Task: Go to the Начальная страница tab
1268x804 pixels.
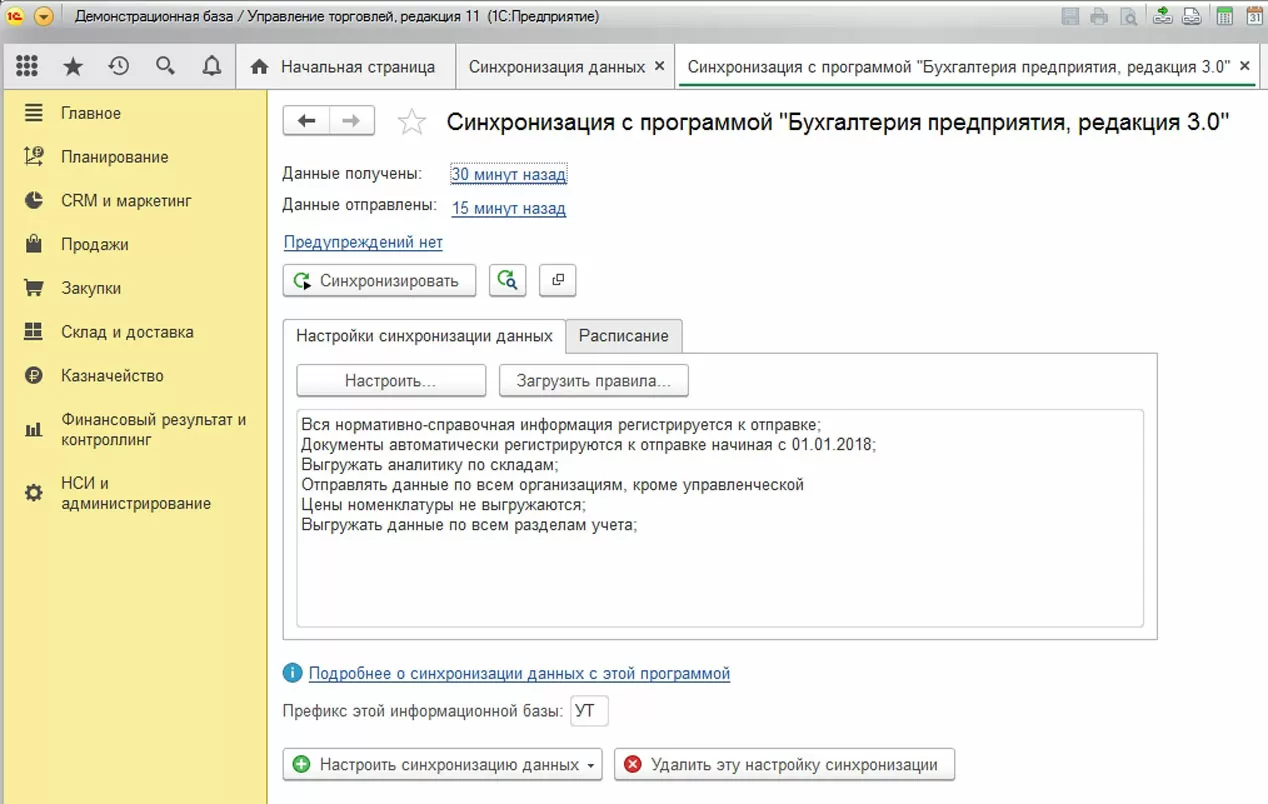Action: pyautogui.click(x=345, y=67)
